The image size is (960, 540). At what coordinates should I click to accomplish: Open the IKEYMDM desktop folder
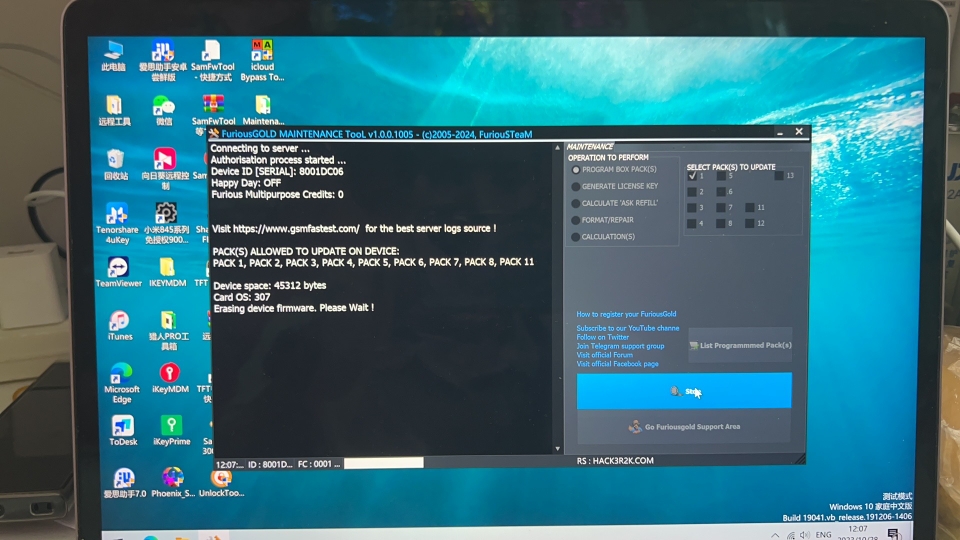tap(167, 272)
